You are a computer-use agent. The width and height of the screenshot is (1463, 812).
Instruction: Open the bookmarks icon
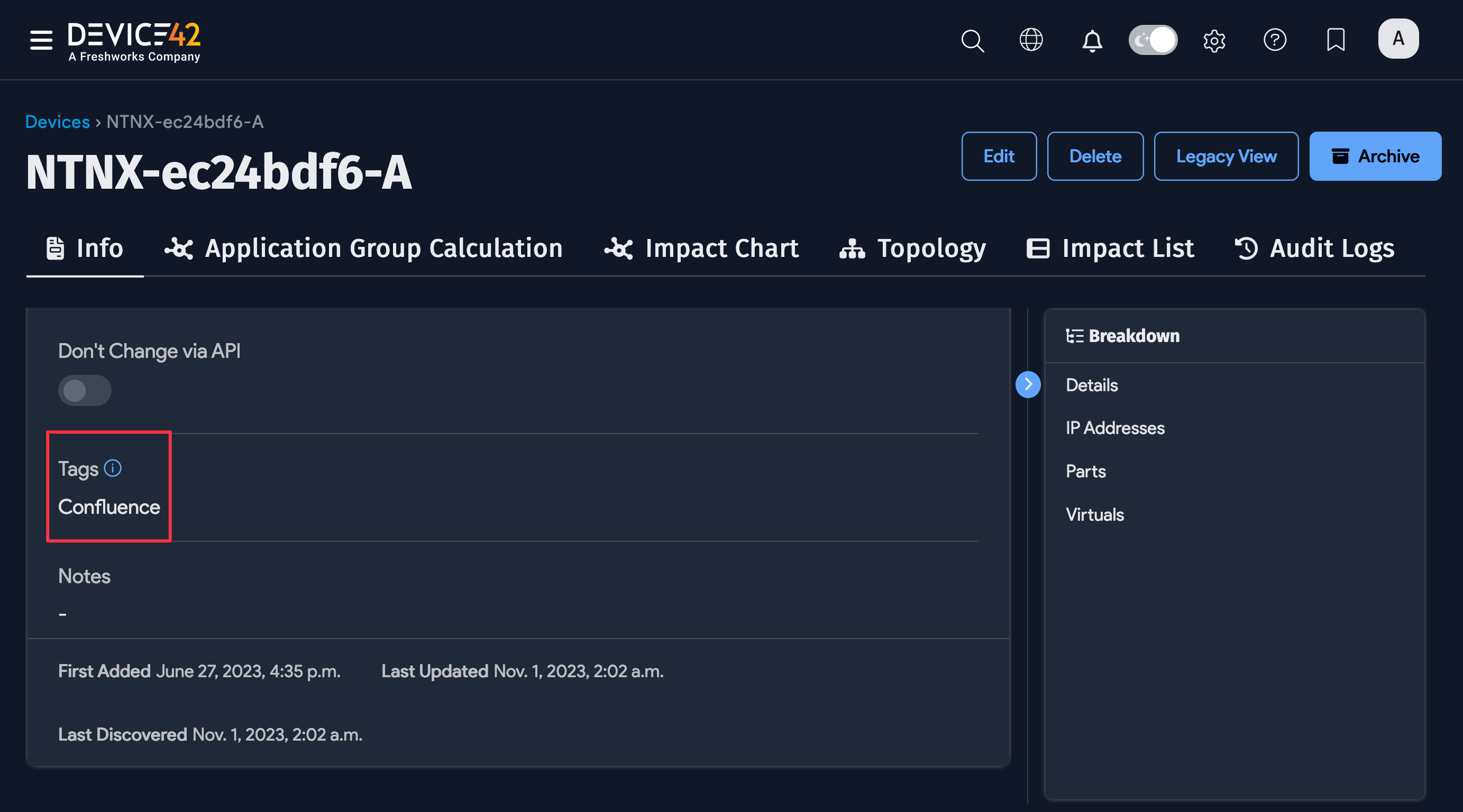point(1335,40)
